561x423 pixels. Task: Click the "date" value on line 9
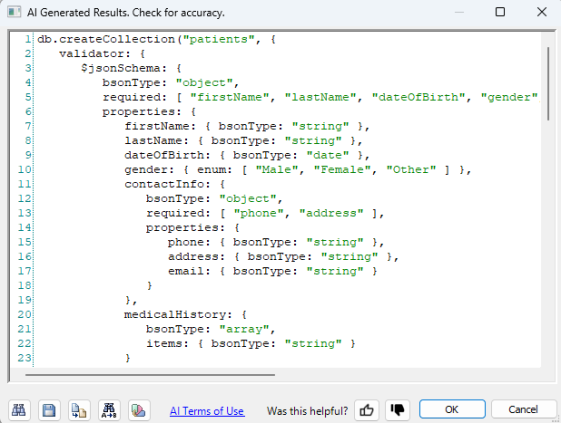point(328,155)
